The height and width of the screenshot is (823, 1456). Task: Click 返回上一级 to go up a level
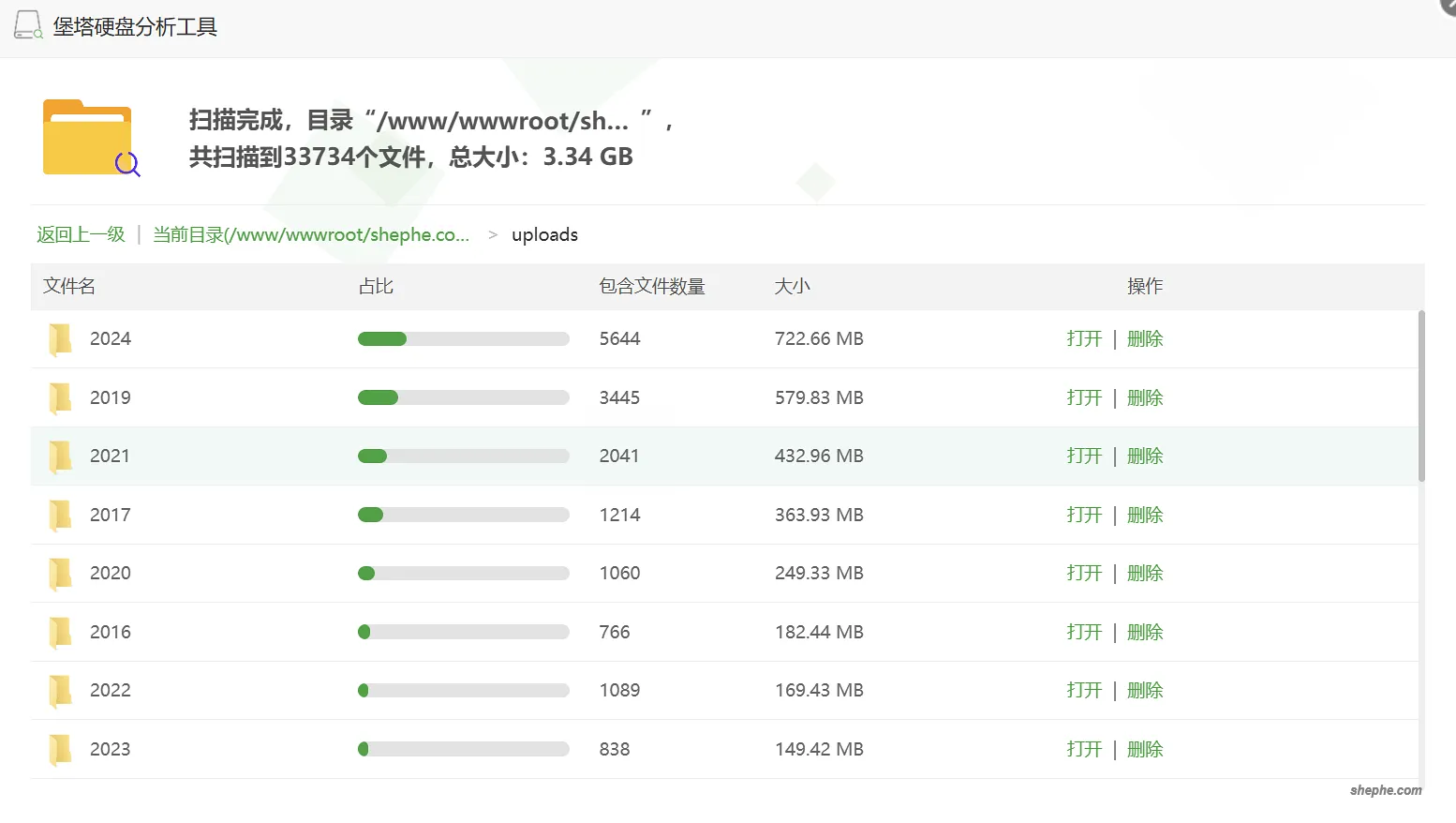pyautogui.click(x=81, y=234)
